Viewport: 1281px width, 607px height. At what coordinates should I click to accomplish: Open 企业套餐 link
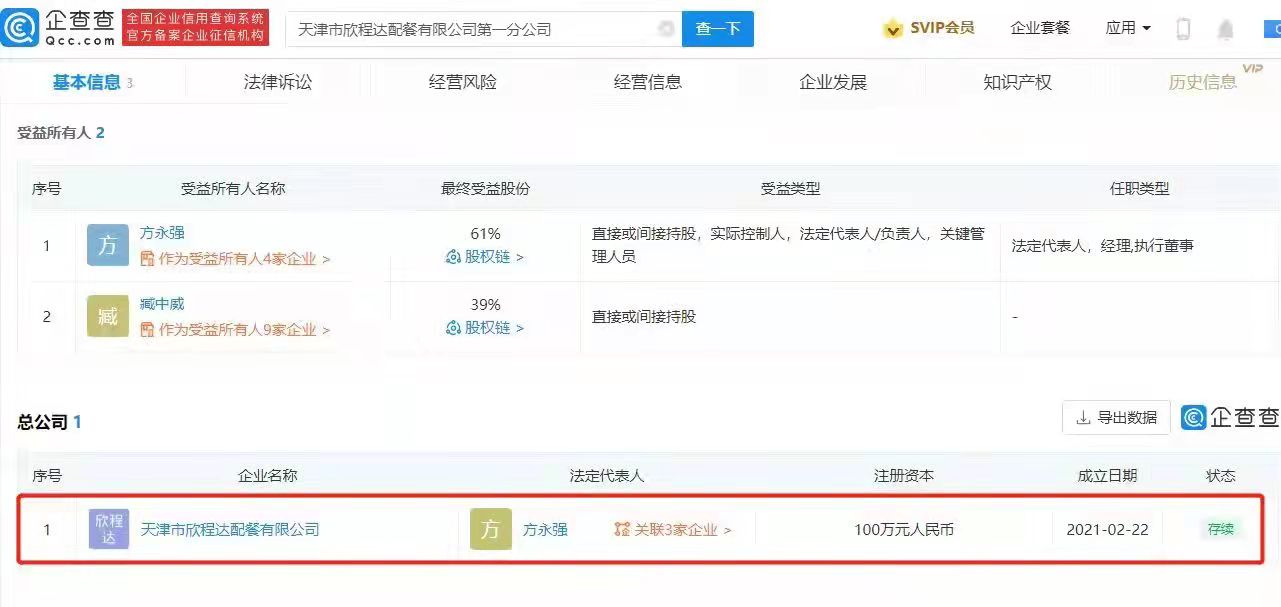click(1040, 28)
